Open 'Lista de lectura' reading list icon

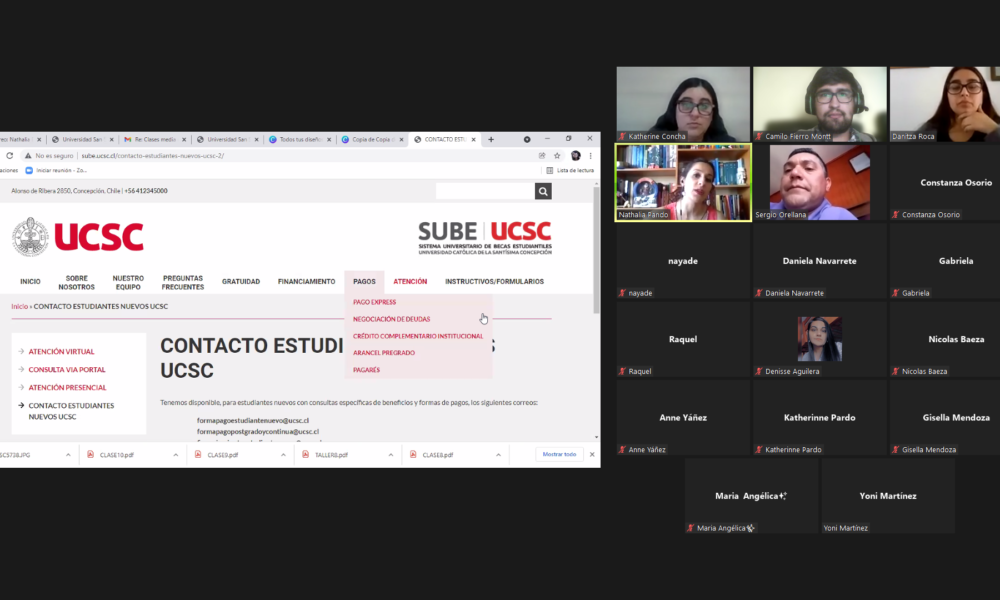pos(550,170)
